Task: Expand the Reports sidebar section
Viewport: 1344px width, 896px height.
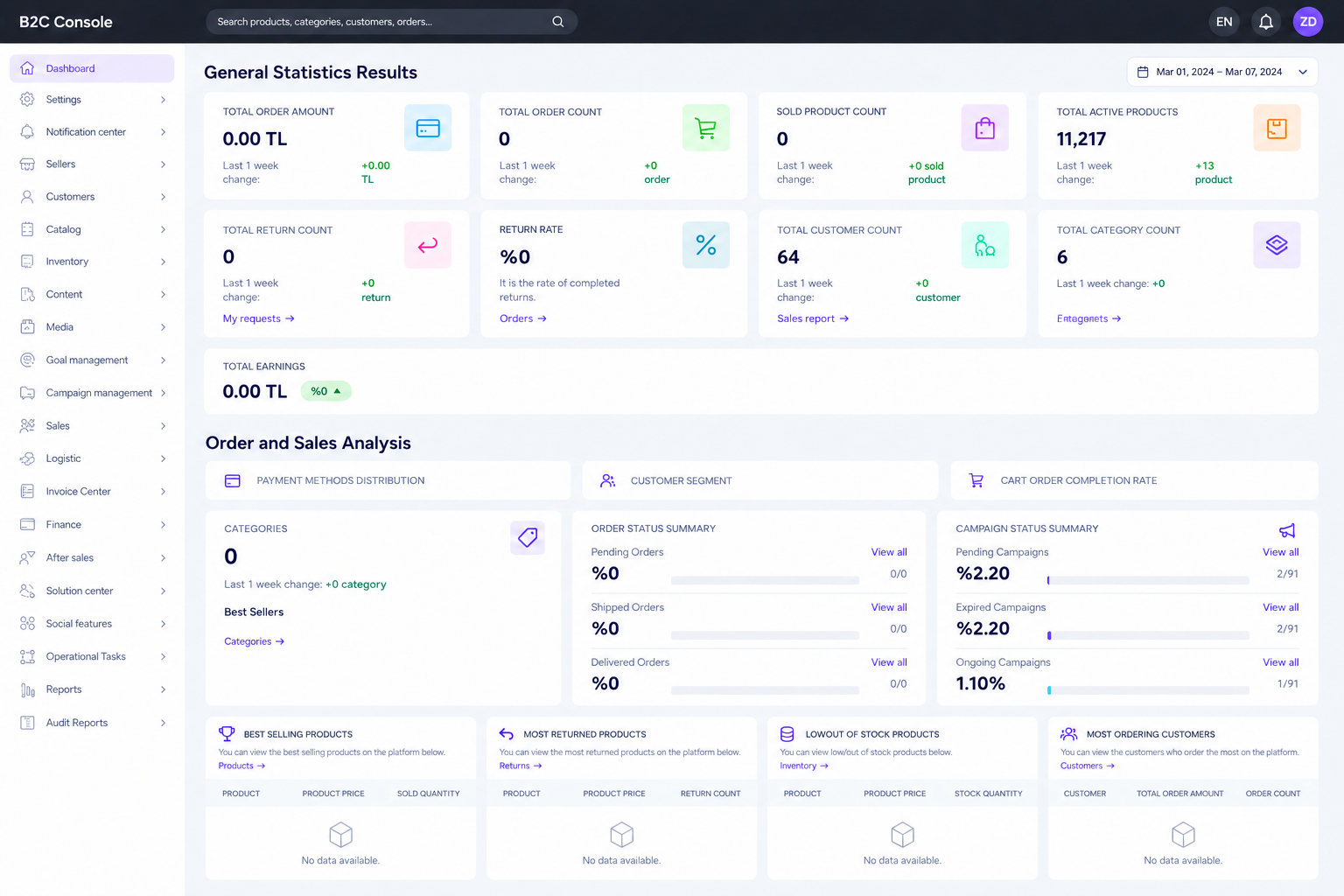Action: coord(92,689)
